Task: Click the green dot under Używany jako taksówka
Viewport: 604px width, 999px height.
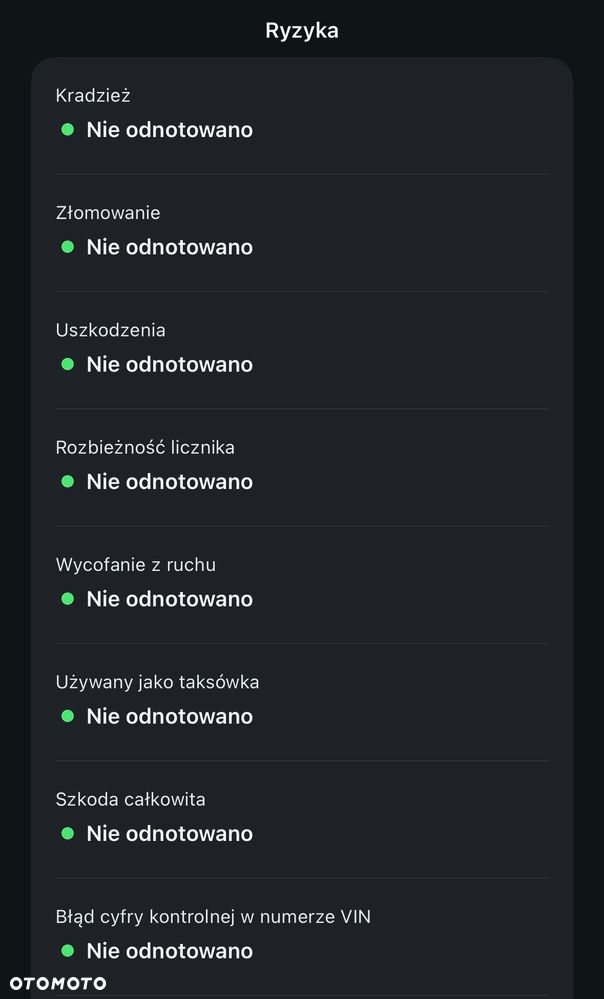Action: (68, 716)
